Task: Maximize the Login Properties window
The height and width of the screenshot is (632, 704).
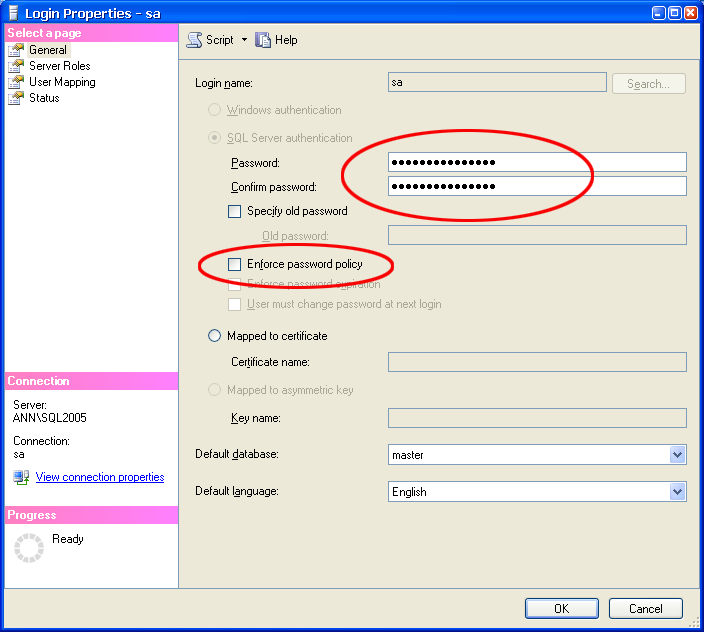Action: (675, 12)
